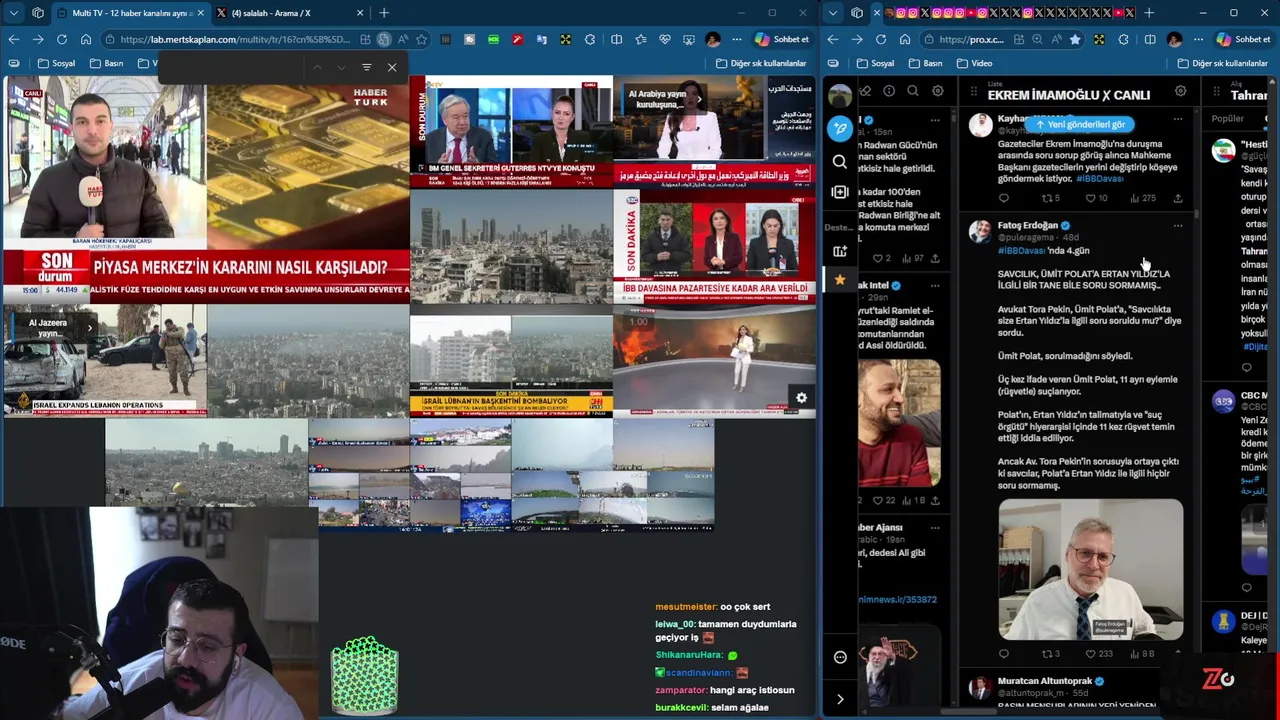Open the Video bookmarks folder in right browser

(974, 63)
